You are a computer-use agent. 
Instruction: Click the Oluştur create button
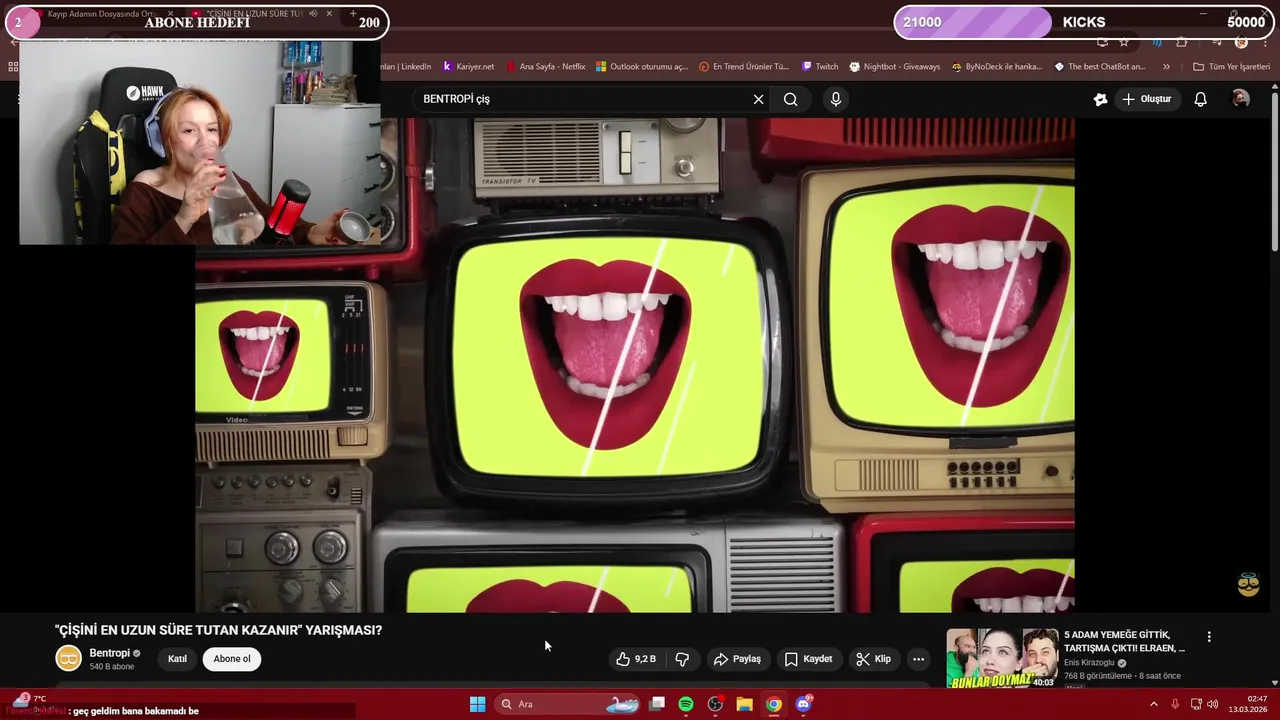pyautogui.click(x=1146, y=99)
